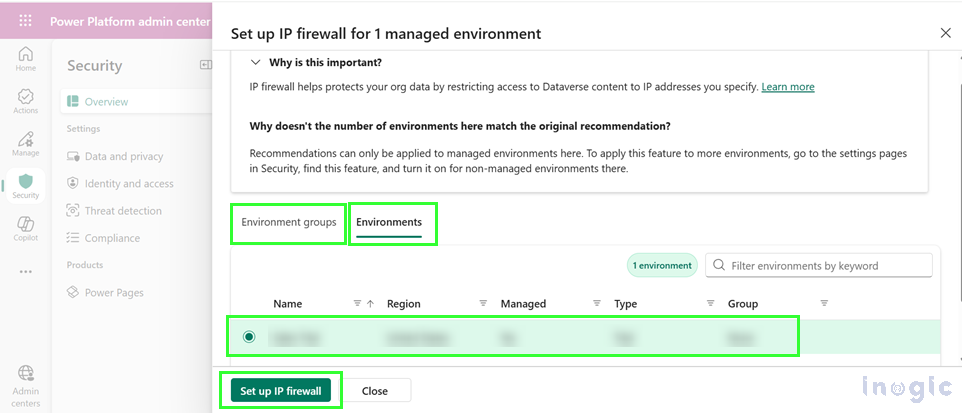
Task: Select the environment row radio button
Action: (x=249, y=336)
